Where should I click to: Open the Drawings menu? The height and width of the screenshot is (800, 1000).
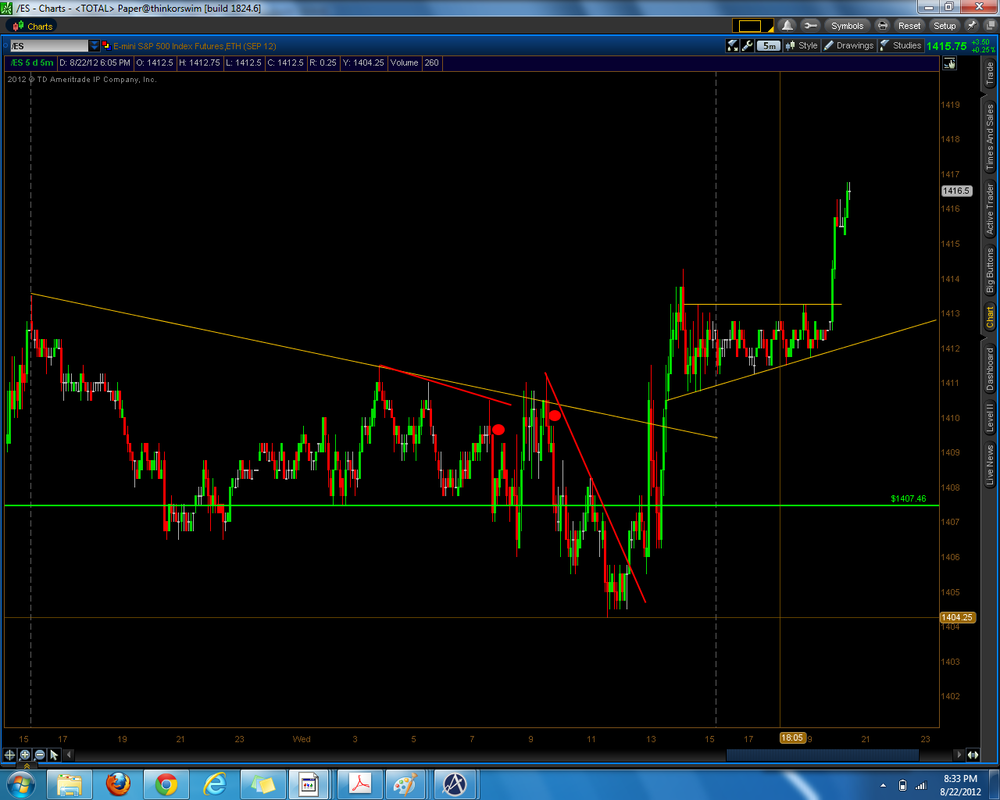click(849, 46)
